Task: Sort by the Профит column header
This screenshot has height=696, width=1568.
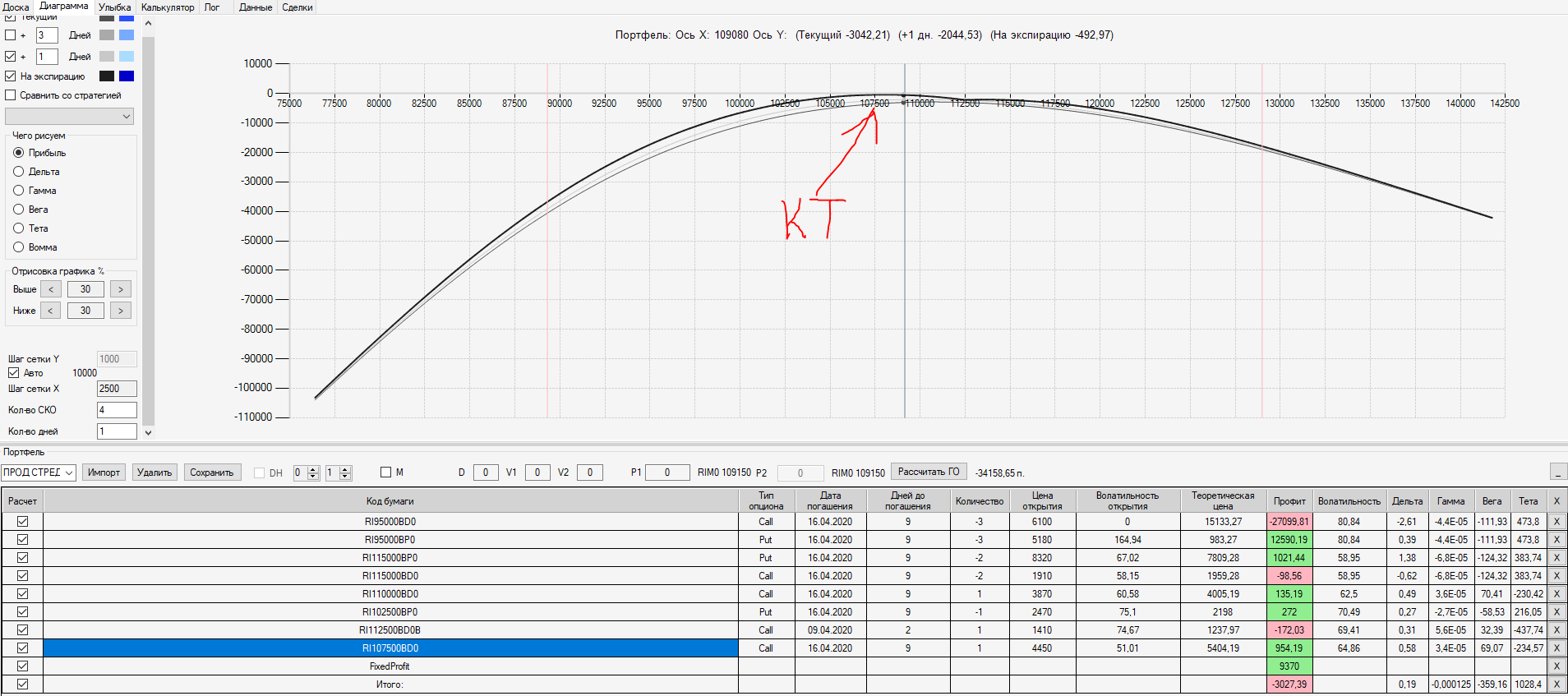Action: coord(1289,501)
